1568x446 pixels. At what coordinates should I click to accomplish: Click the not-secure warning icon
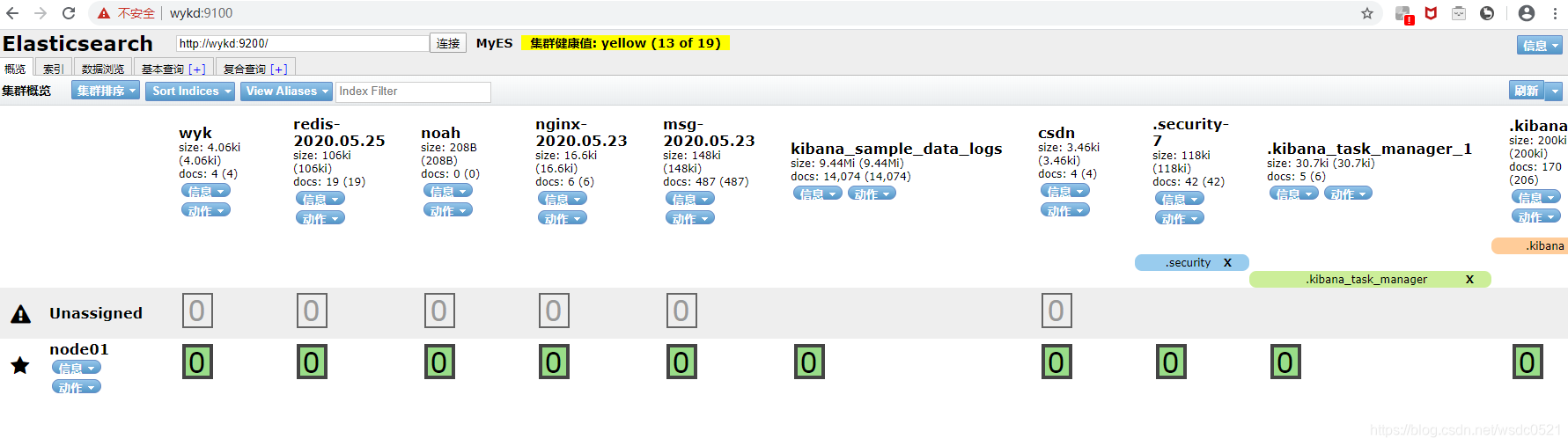tap(104, 13)
